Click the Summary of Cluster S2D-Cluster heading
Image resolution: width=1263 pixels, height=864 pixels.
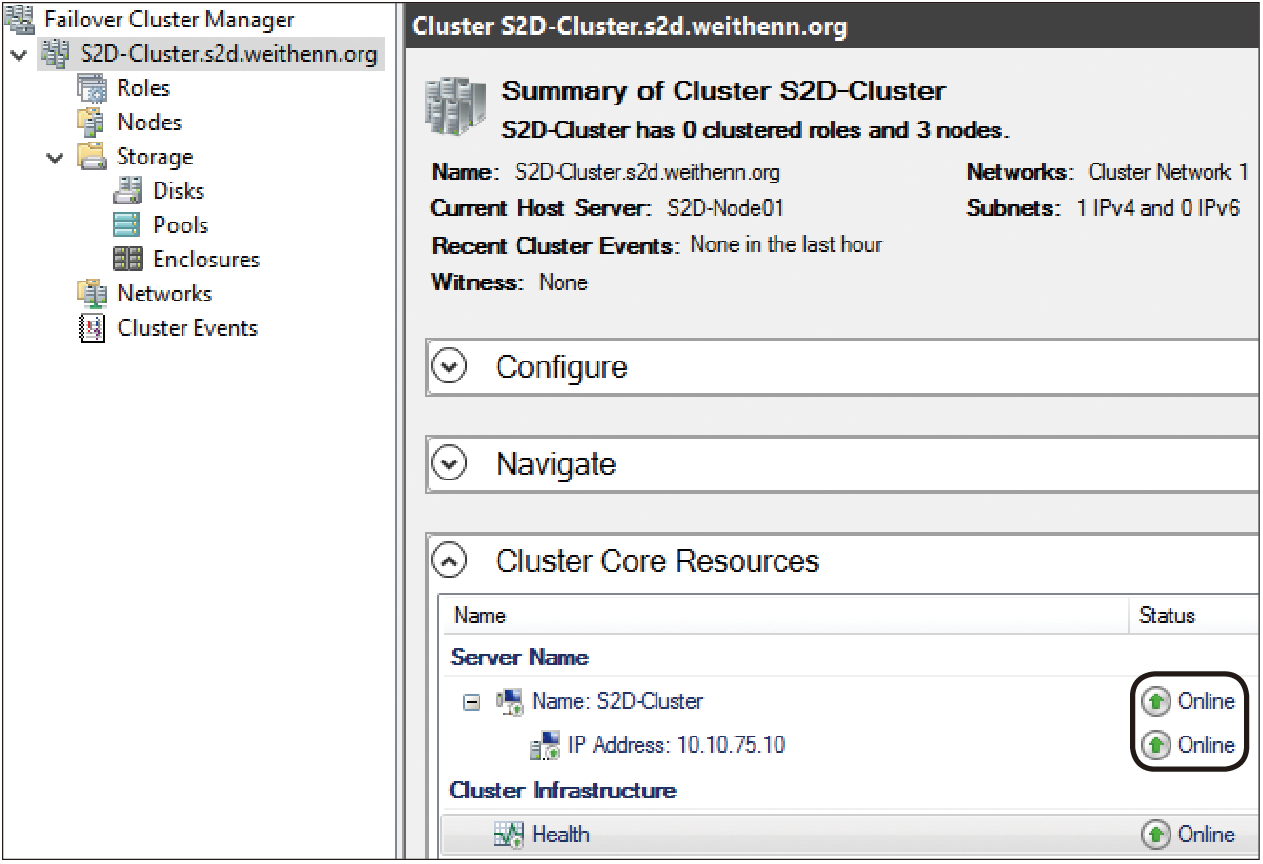pos(723,91)
